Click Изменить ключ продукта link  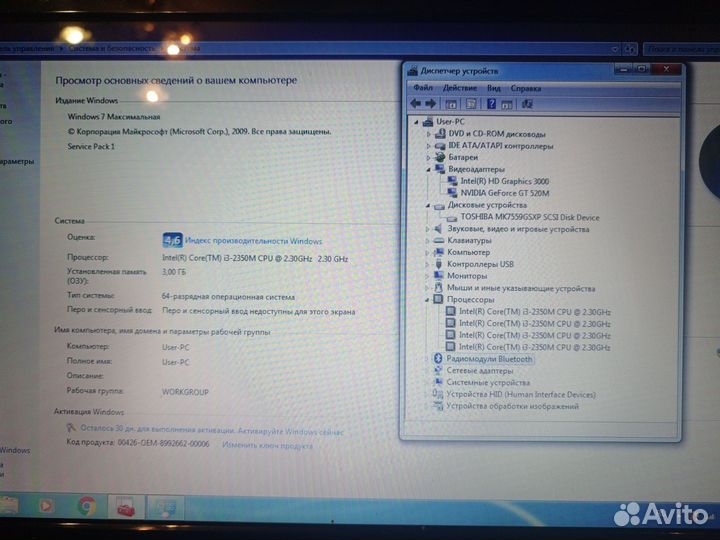(267, 446)
